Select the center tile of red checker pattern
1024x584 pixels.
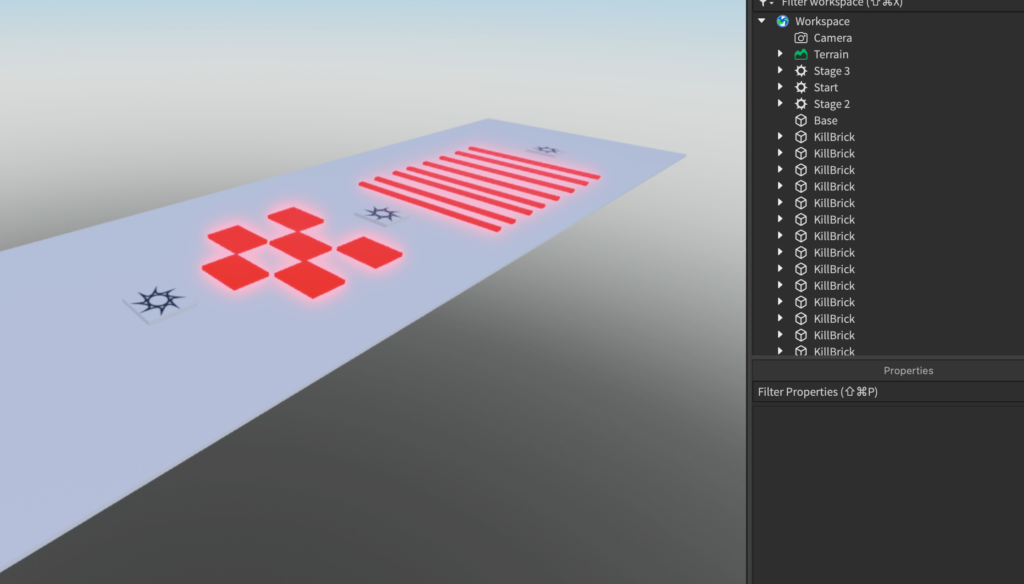pos(300,246)
